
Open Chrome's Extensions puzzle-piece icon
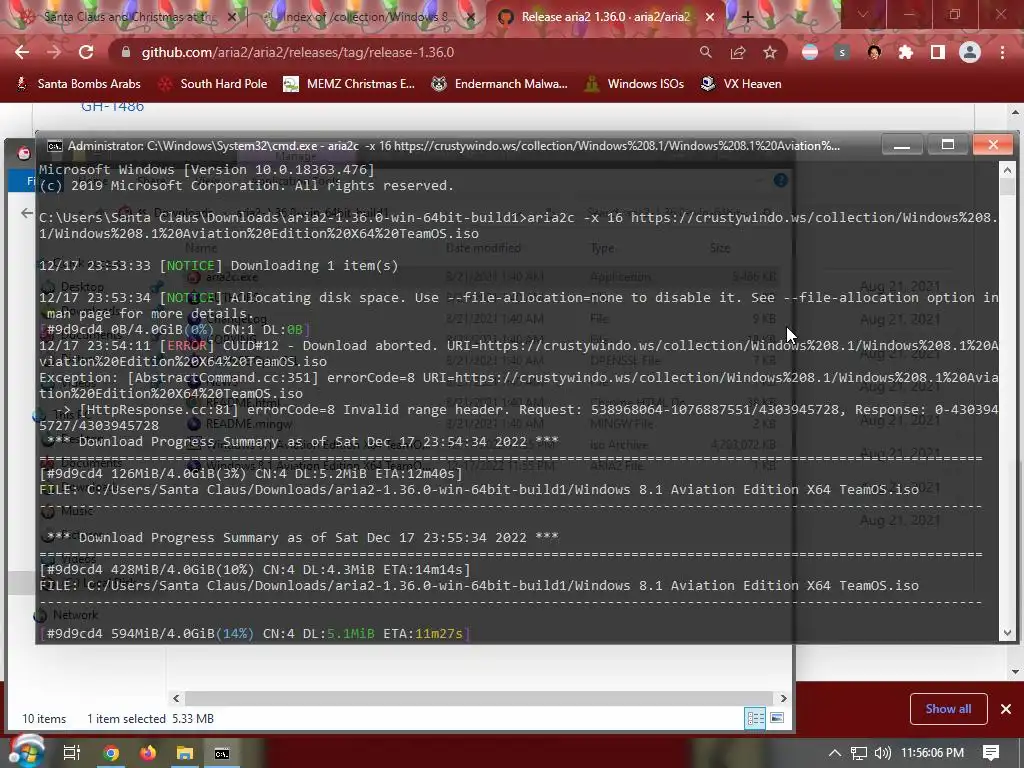pyautogui.click(x=906, y=52)
